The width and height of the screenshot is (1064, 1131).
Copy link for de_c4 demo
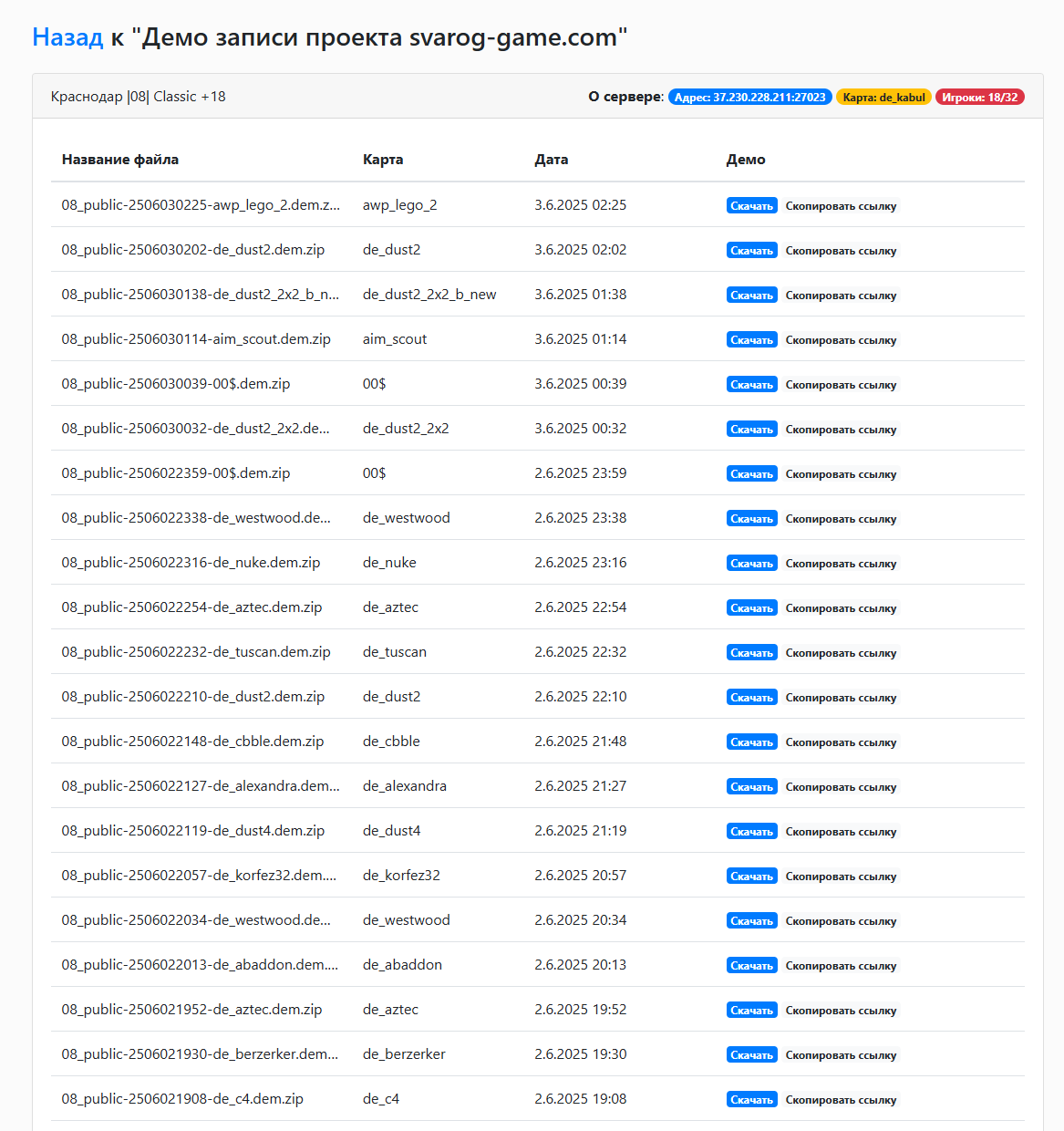pyautogui.click(x=842, y=1099)
